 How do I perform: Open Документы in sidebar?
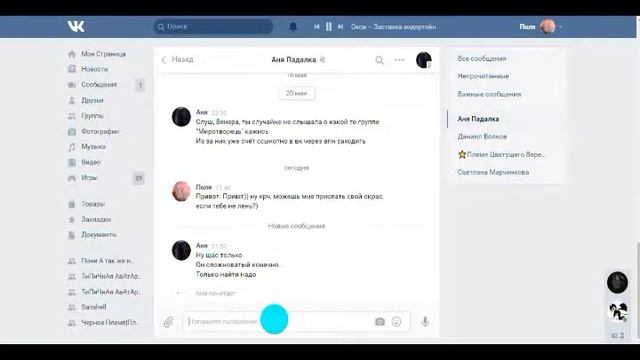click(x=99, y=235)
